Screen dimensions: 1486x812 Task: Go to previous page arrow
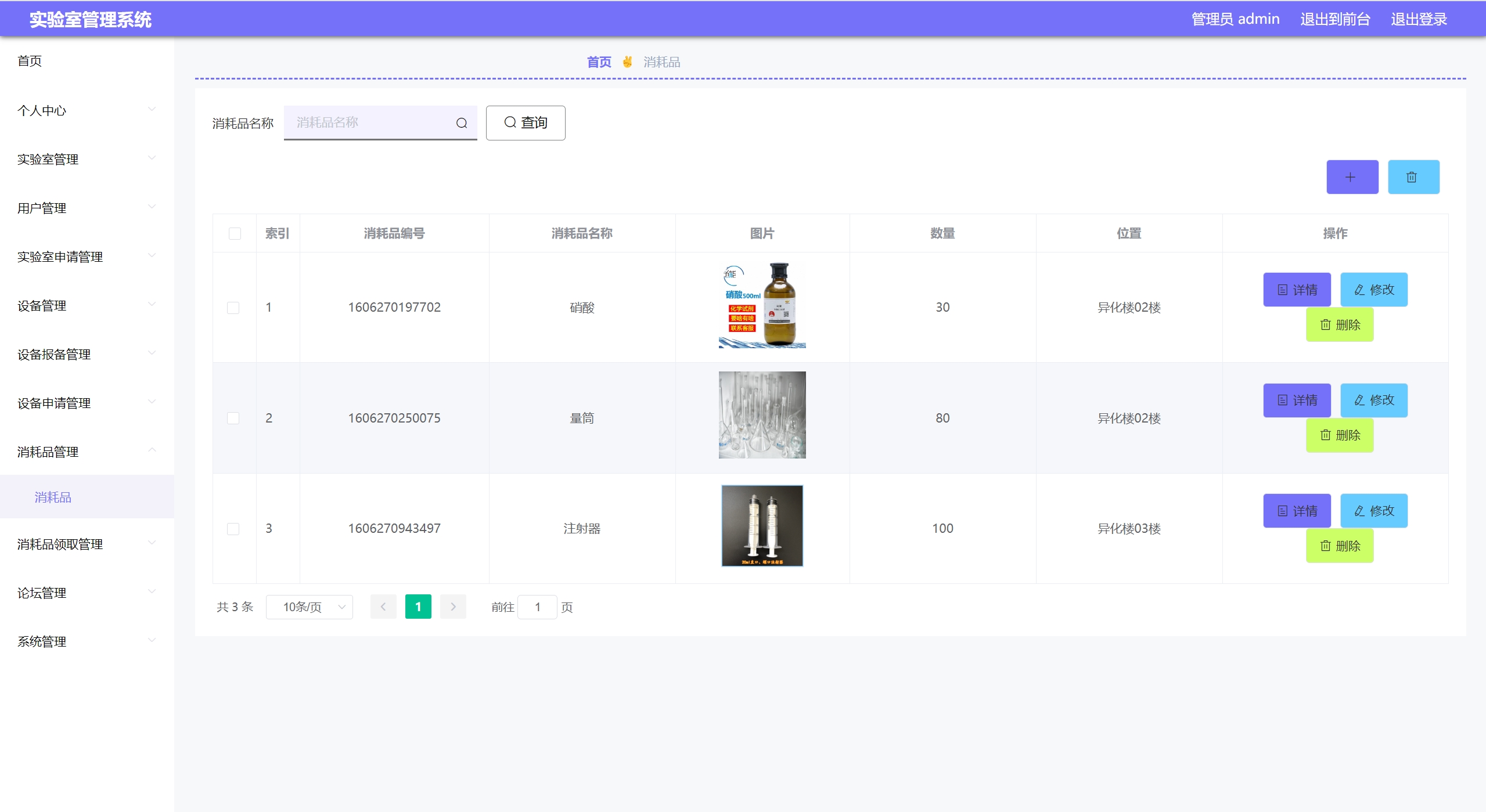pyautogui.click(x=383, y=607)
